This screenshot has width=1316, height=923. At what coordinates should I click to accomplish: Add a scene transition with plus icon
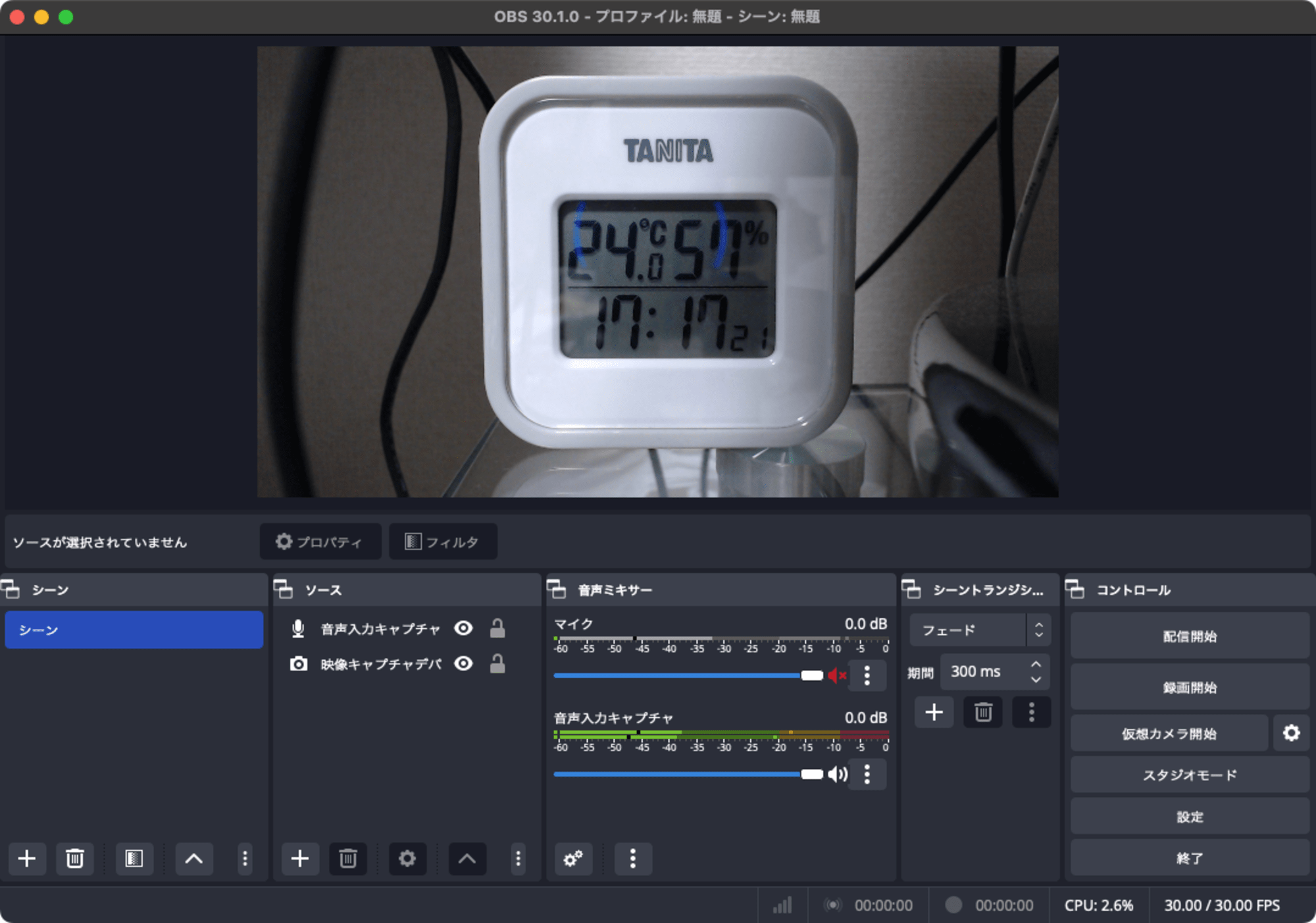[x=934, y=712]
